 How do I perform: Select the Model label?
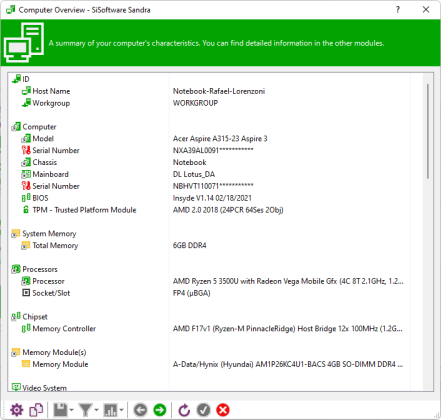click(43, 138)
